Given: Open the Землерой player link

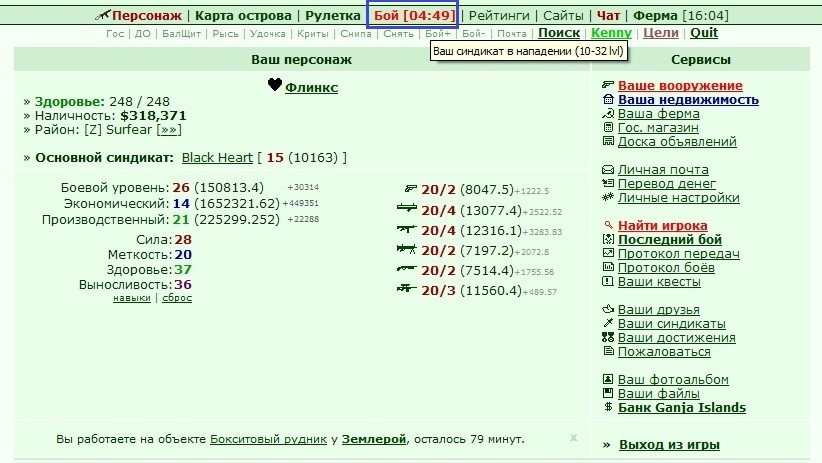Looking at the screenshot, I should tap(374, 439).
